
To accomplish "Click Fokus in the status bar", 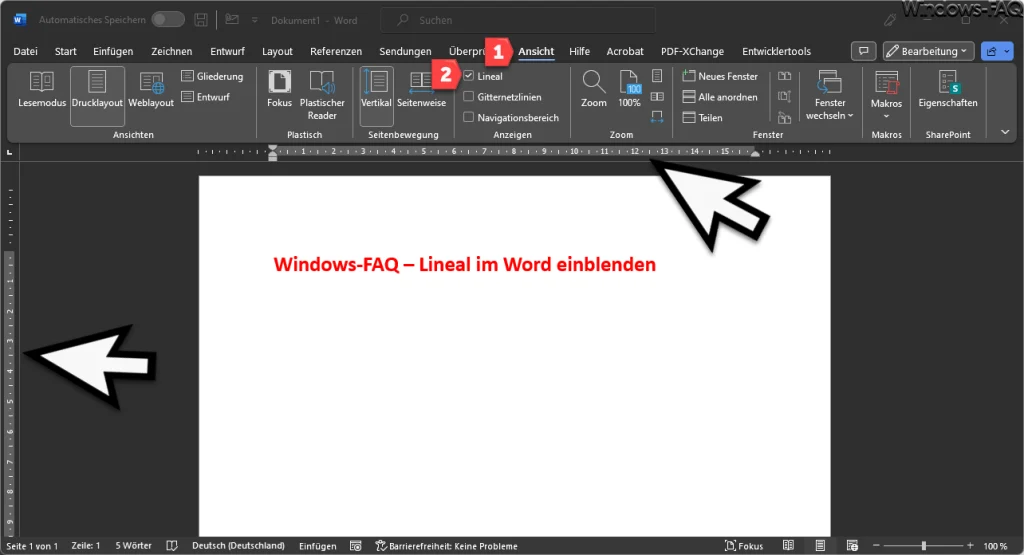I will click(744, 546).
